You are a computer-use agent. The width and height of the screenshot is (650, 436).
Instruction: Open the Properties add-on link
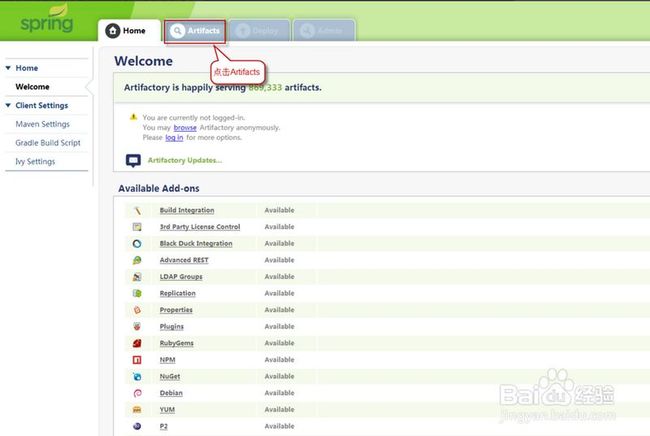pyautogui.click(x=176, y=310)
